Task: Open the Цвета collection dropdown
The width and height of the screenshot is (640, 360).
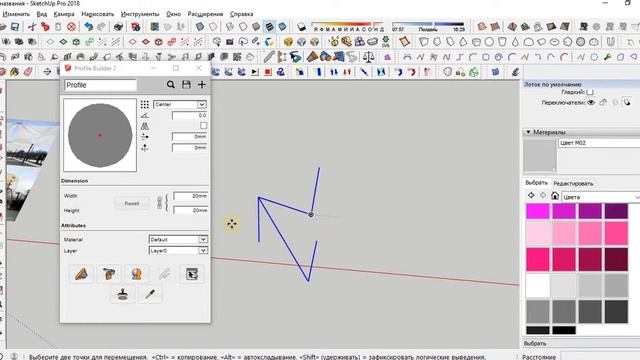Action: (601, 197)
